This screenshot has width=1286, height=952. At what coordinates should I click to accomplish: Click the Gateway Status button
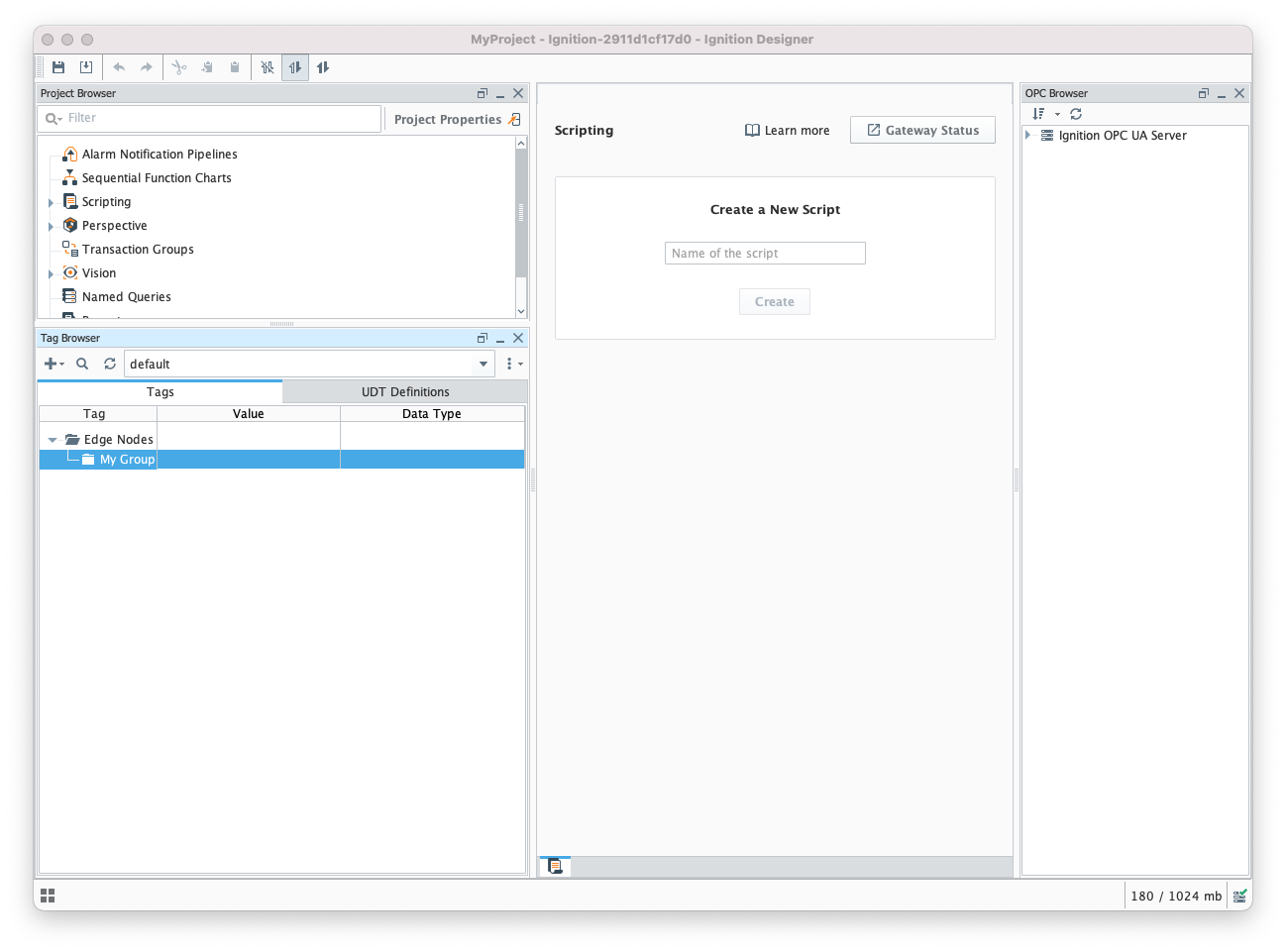(x=922, y=130)
